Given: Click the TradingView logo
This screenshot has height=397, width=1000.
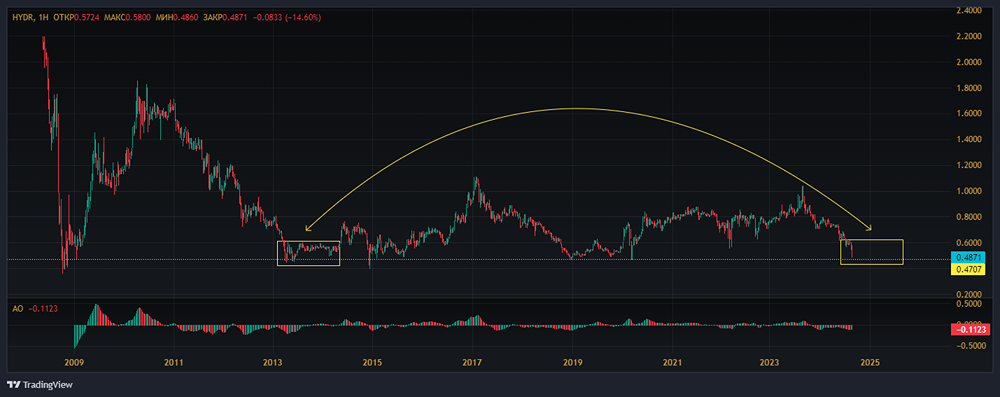Looking at the screenshot, I should [40, 385].
